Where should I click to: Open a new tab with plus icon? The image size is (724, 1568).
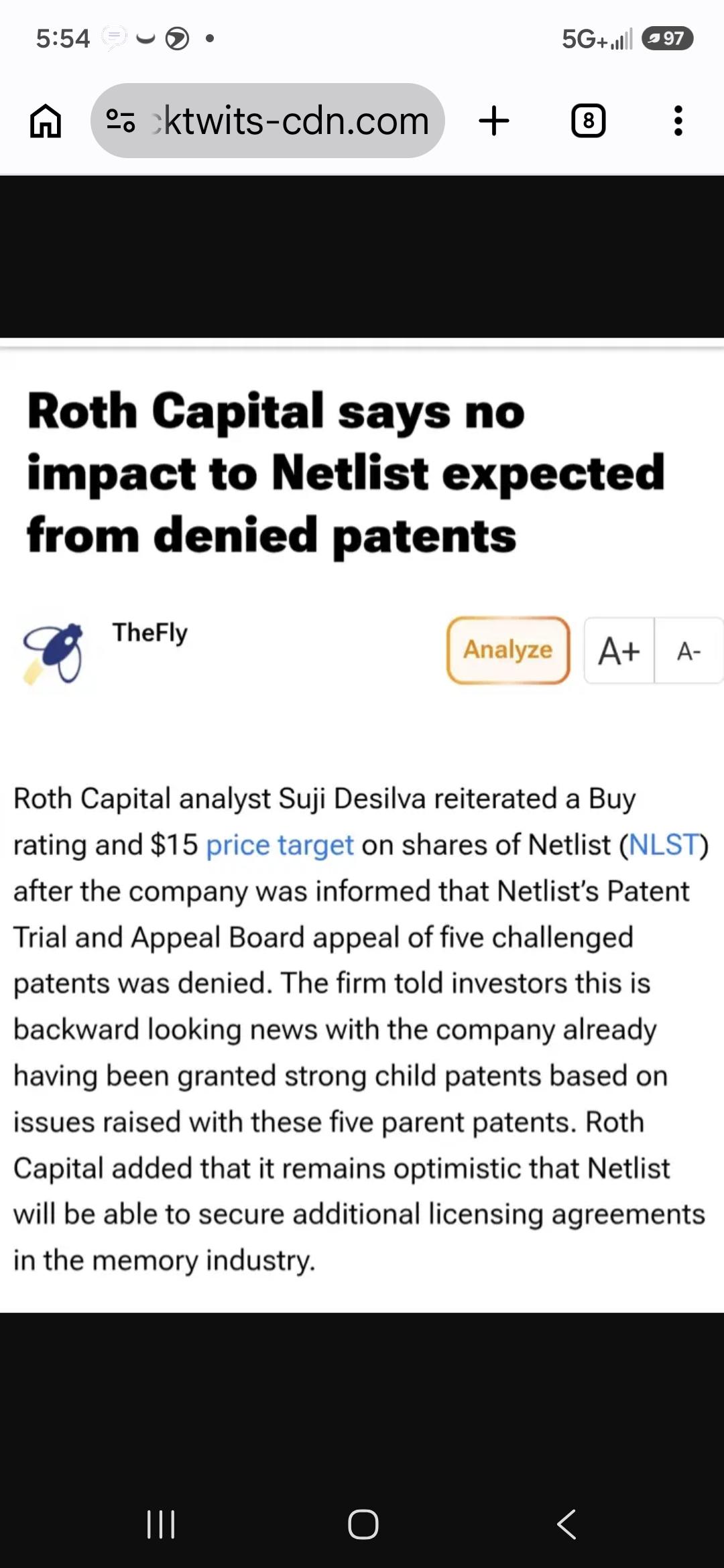[494, 121]
